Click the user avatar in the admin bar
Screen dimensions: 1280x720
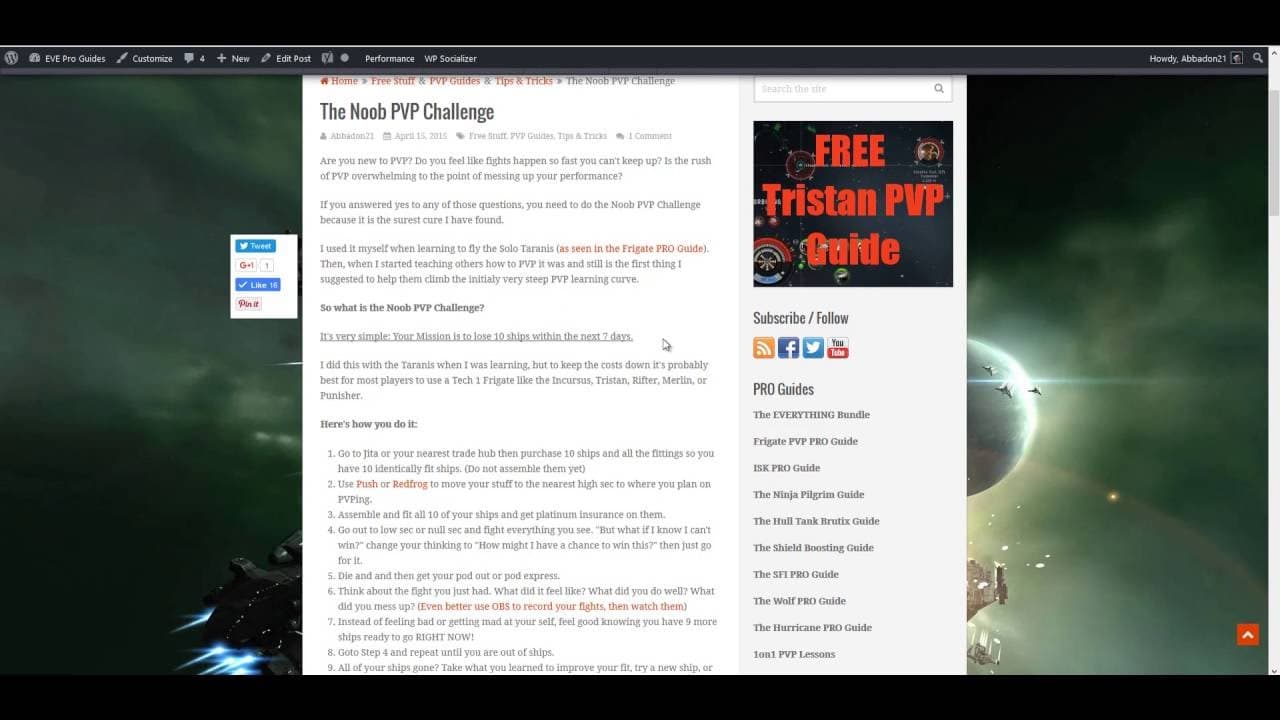coord(1237,58)
